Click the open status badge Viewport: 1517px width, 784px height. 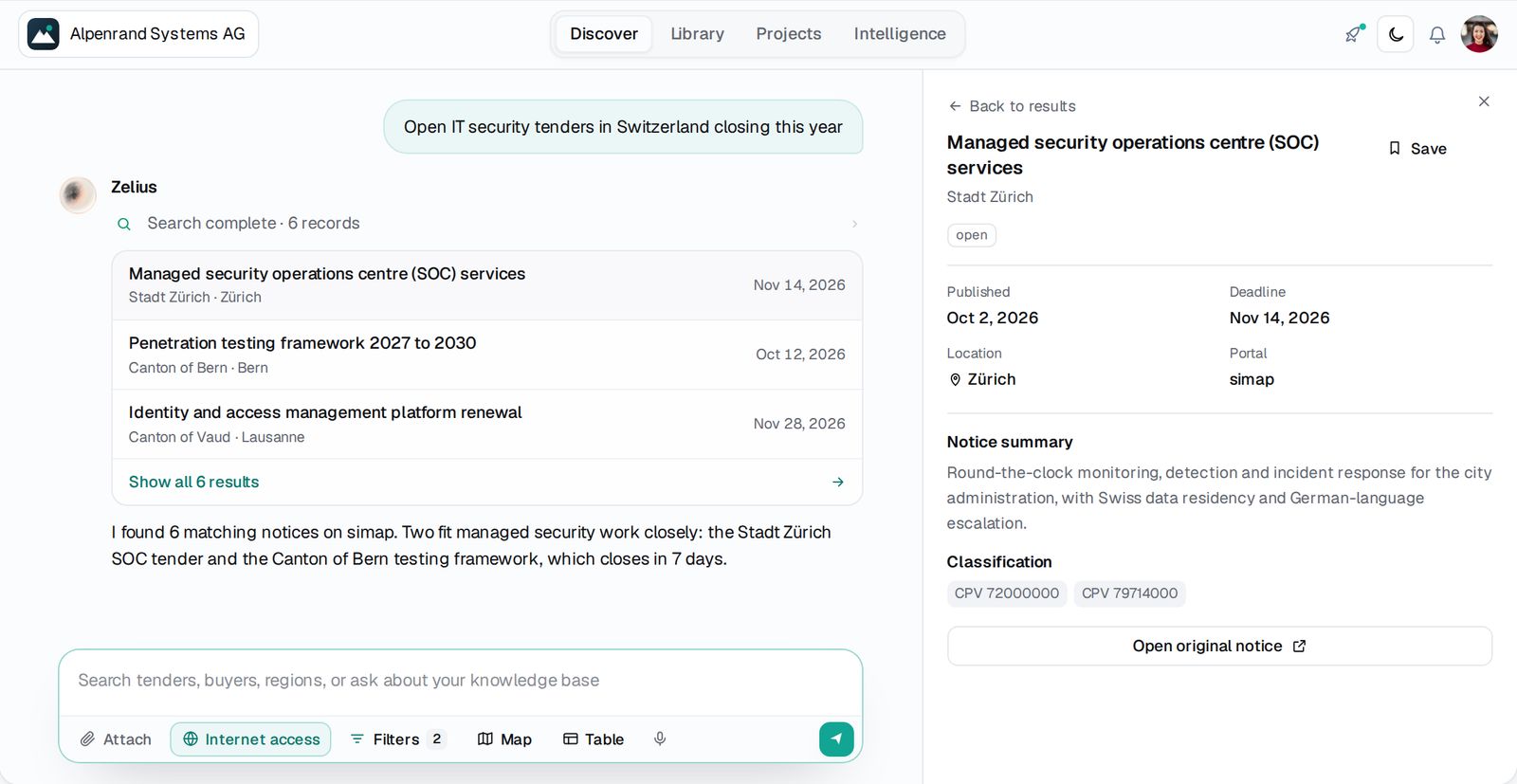pyautogui.click(x=972, y=235)
